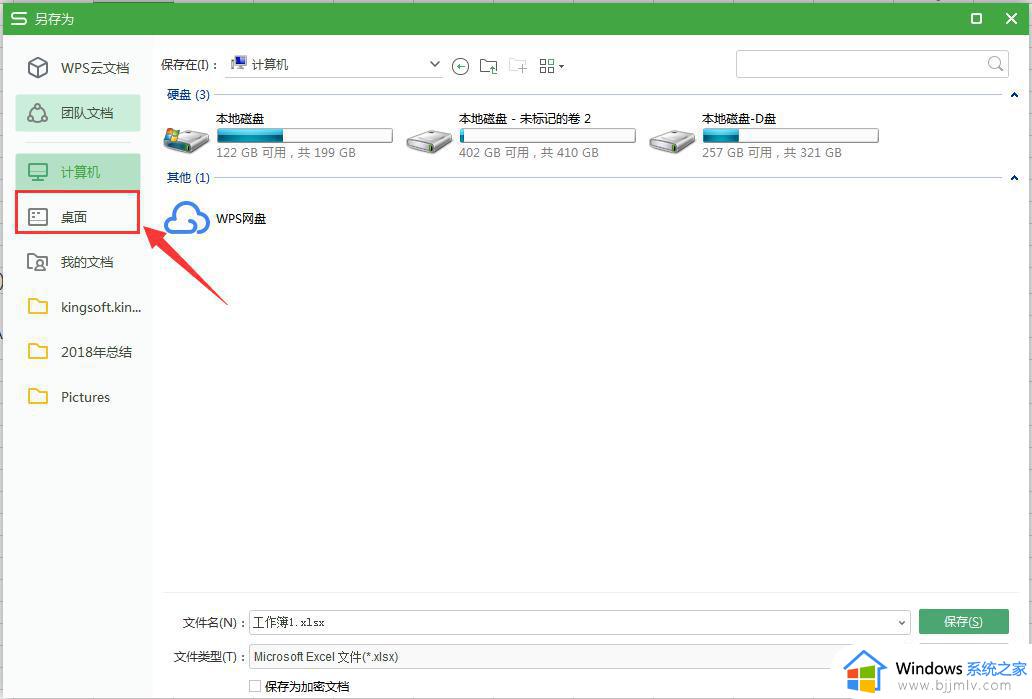1032x699 pixels.
Task: Open the 2018年总结 folder shortcut
Action: pos(78,351)
